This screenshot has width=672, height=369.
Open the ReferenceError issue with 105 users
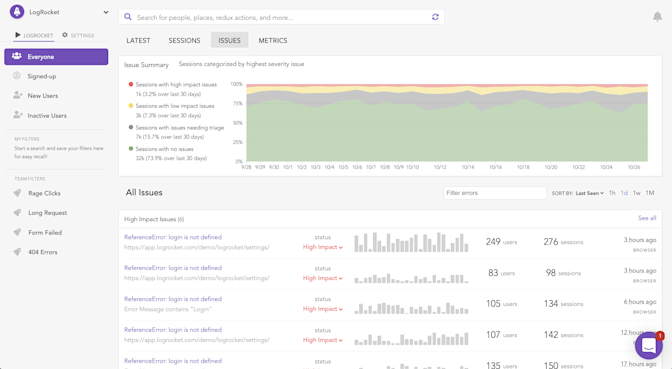coord(173,299)
